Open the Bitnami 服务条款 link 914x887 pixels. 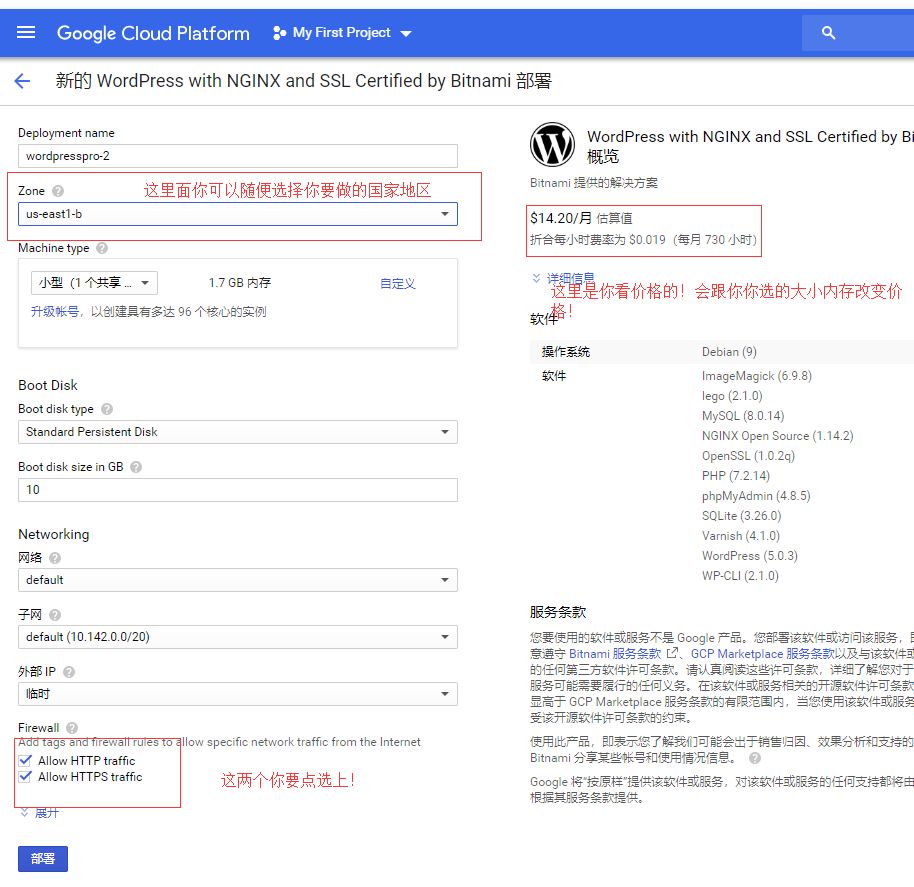[x=615, y=654]
